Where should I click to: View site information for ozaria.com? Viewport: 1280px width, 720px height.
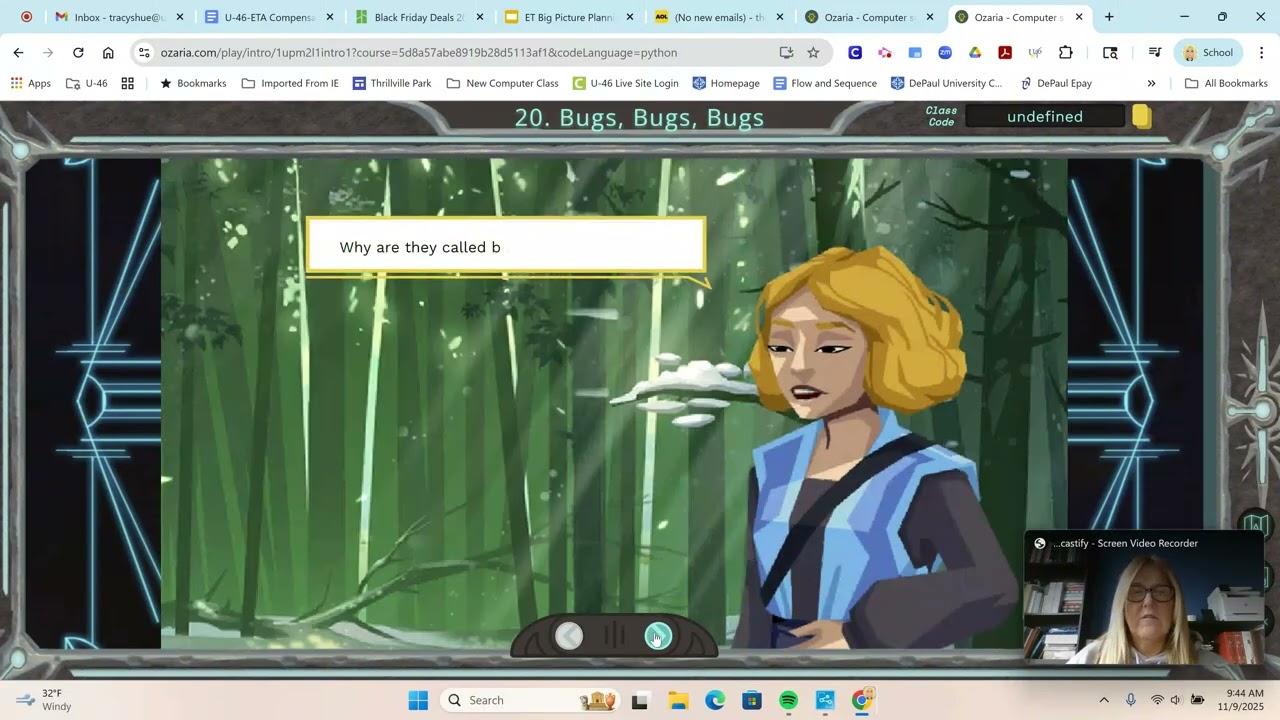144,53
